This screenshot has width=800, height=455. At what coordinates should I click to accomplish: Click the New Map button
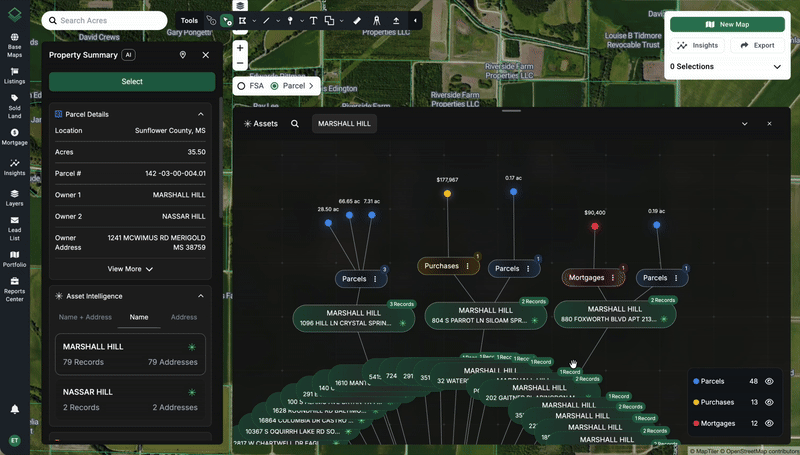pyautogui.click(x=727, y=24)
